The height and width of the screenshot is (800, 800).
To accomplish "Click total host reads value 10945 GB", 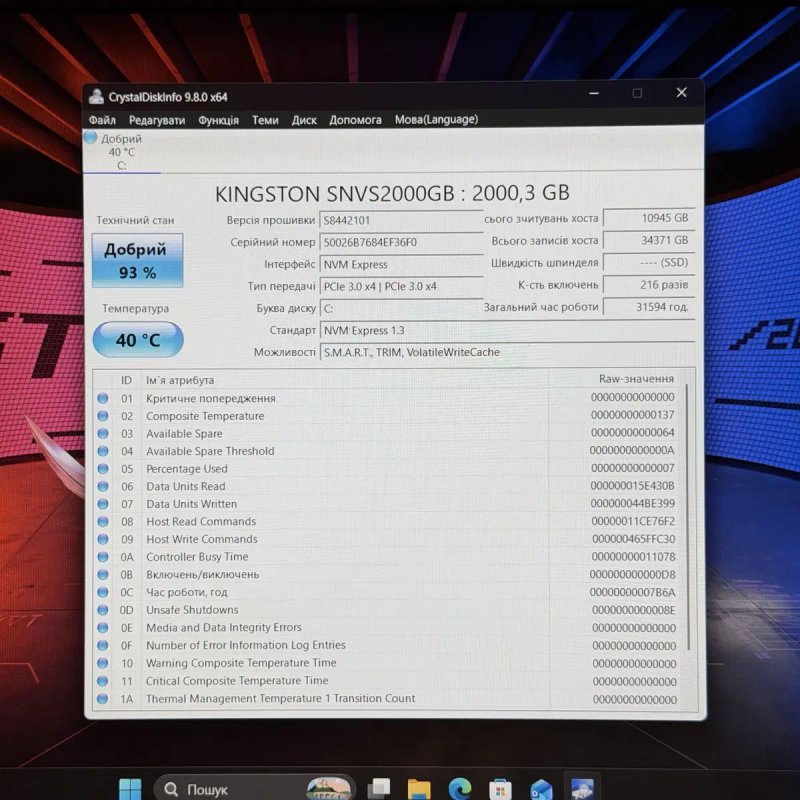I will 648,218.
